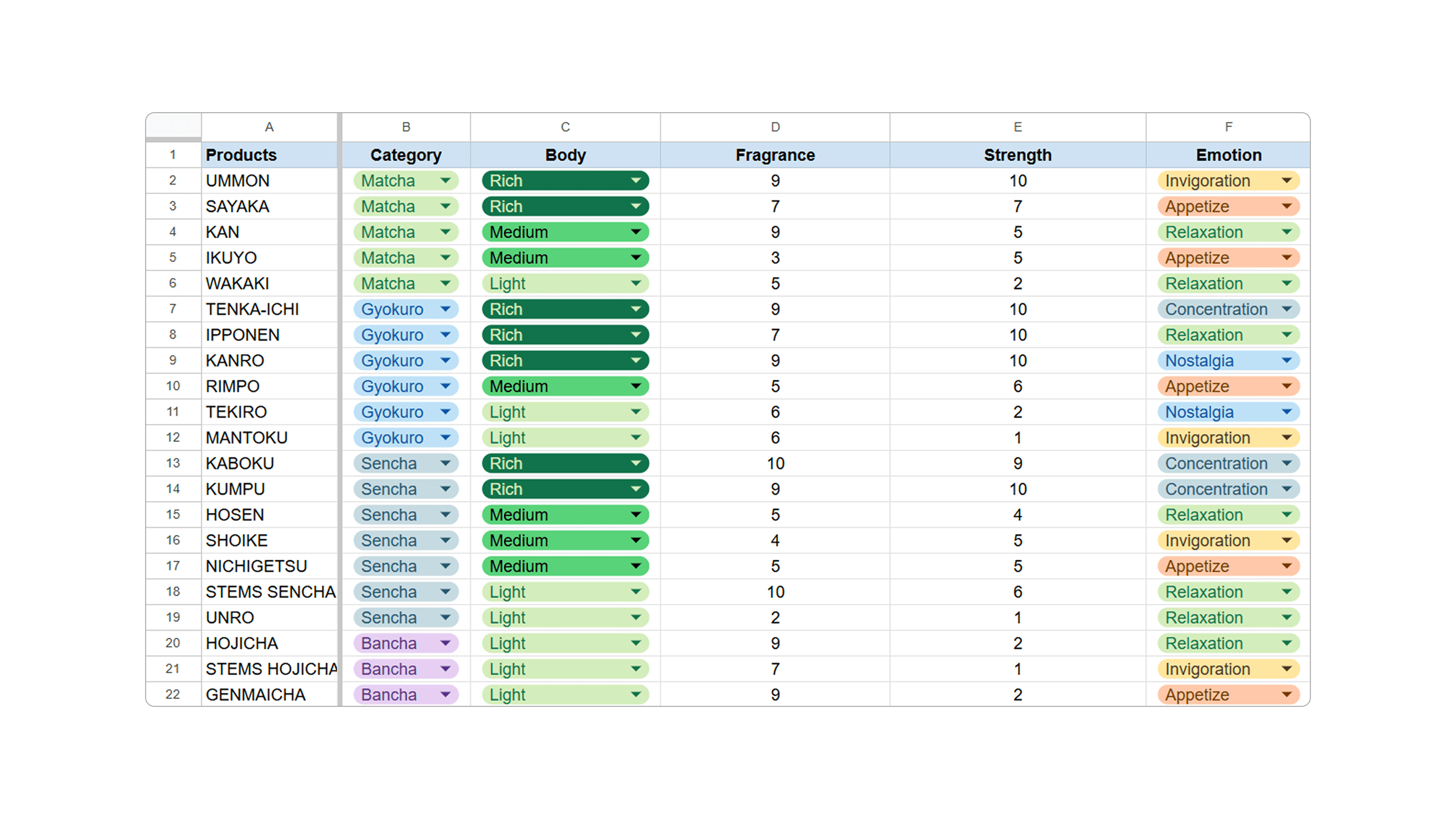Screen dimensions: 1456x818
Task: Click UNRO's Fragrance value 2
Action: tap(775, 618)
